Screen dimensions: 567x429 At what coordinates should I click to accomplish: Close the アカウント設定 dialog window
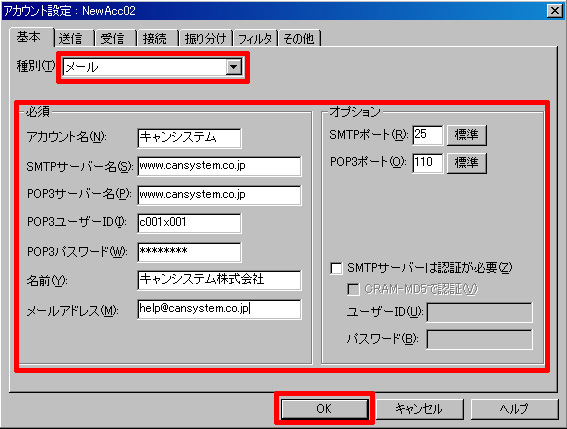click(x=555, y=11)
